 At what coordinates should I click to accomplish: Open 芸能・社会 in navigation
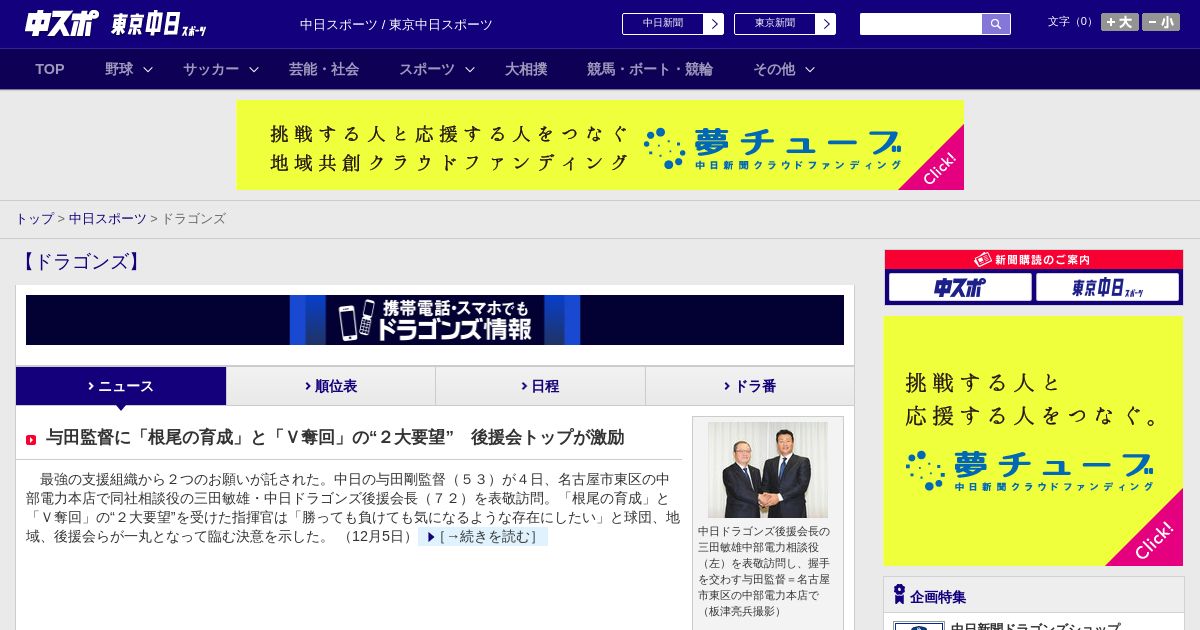coord(324,69)
